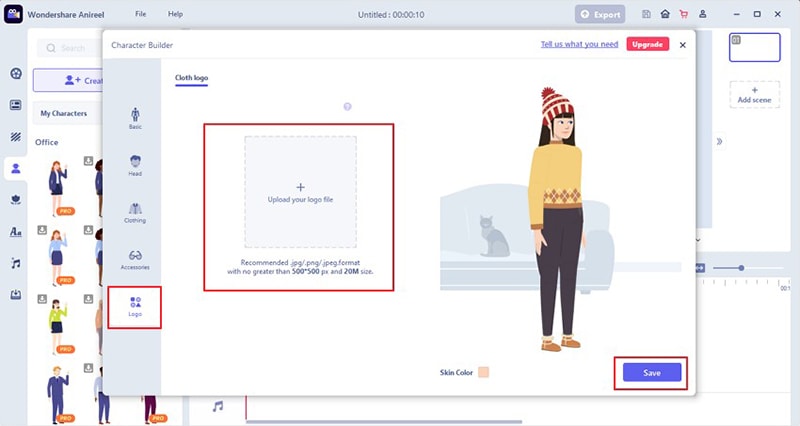Screen dimensions: 800x426
Task: Click the help question mark above upload box
Action: [347, 107]
